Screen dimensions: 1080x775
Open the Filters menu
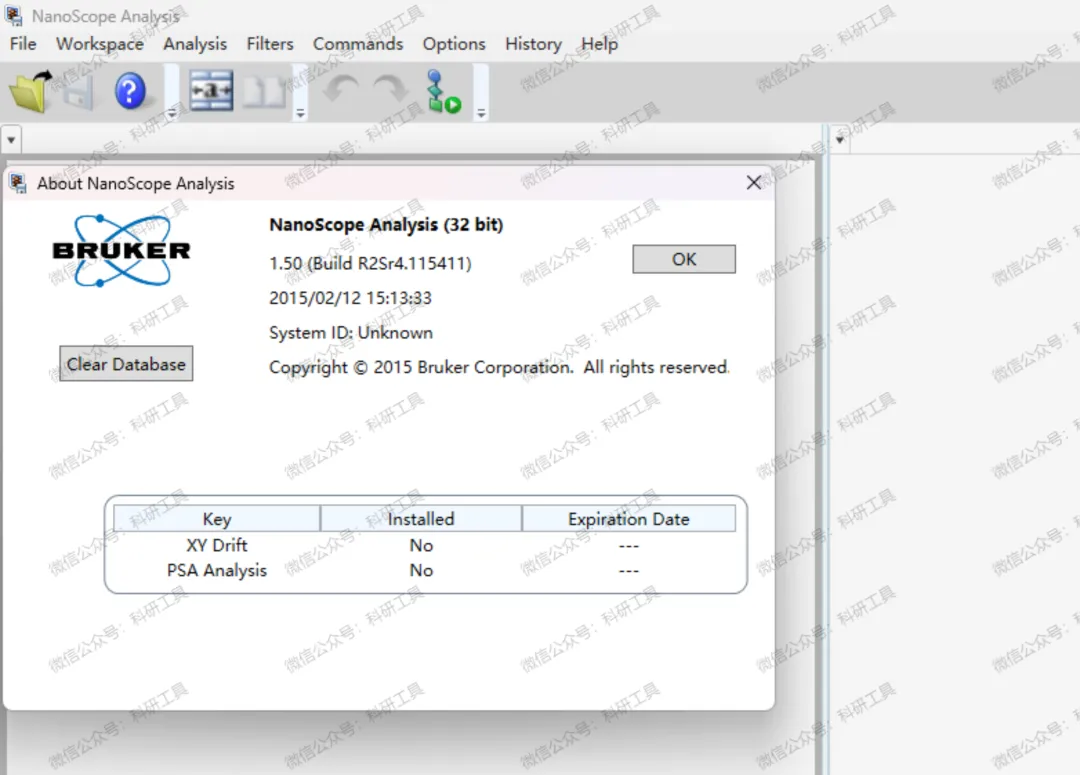[x=270, y=44]
